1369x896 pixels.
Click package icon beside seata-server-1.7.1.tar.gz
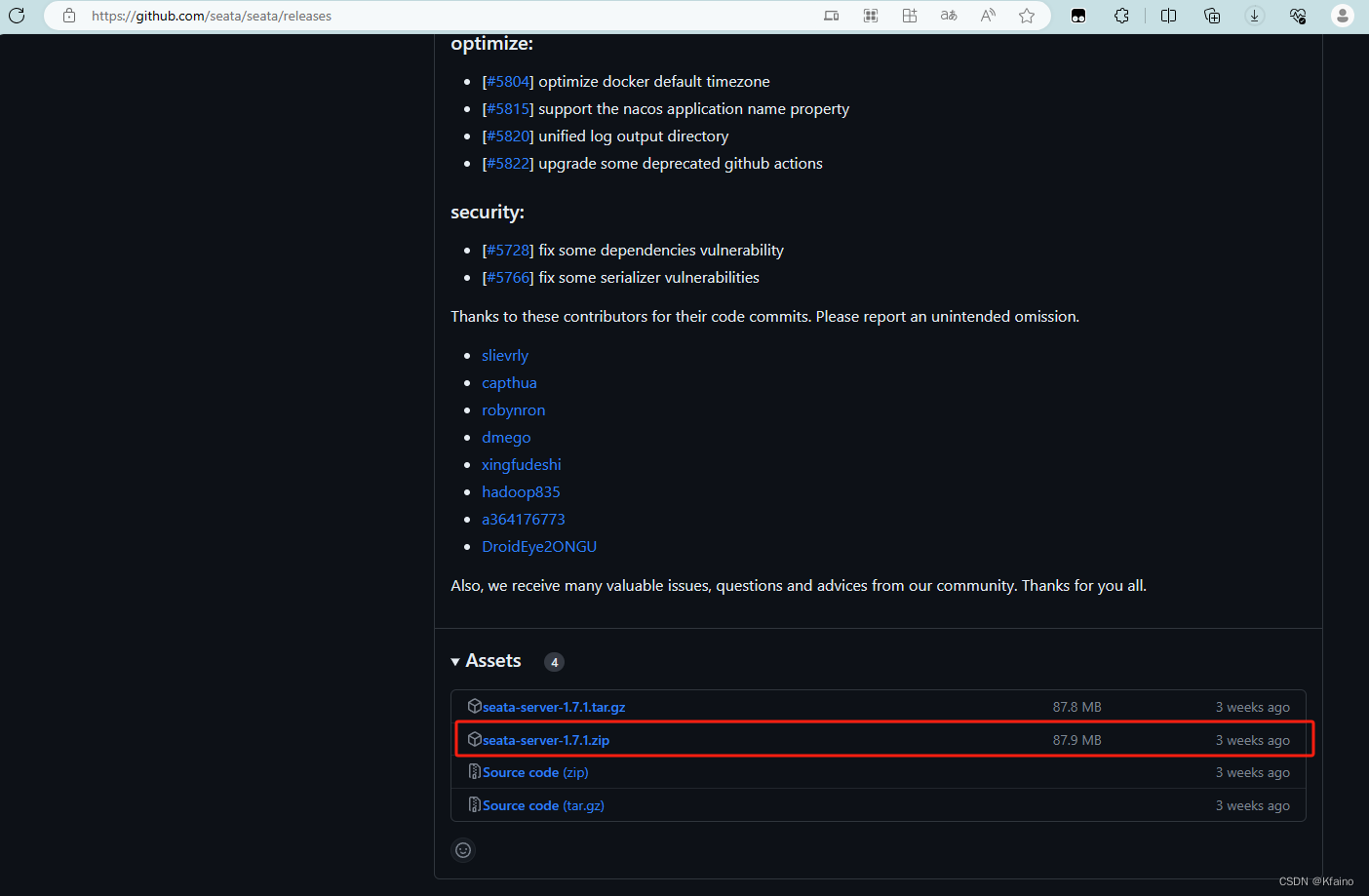coord(475,706)
